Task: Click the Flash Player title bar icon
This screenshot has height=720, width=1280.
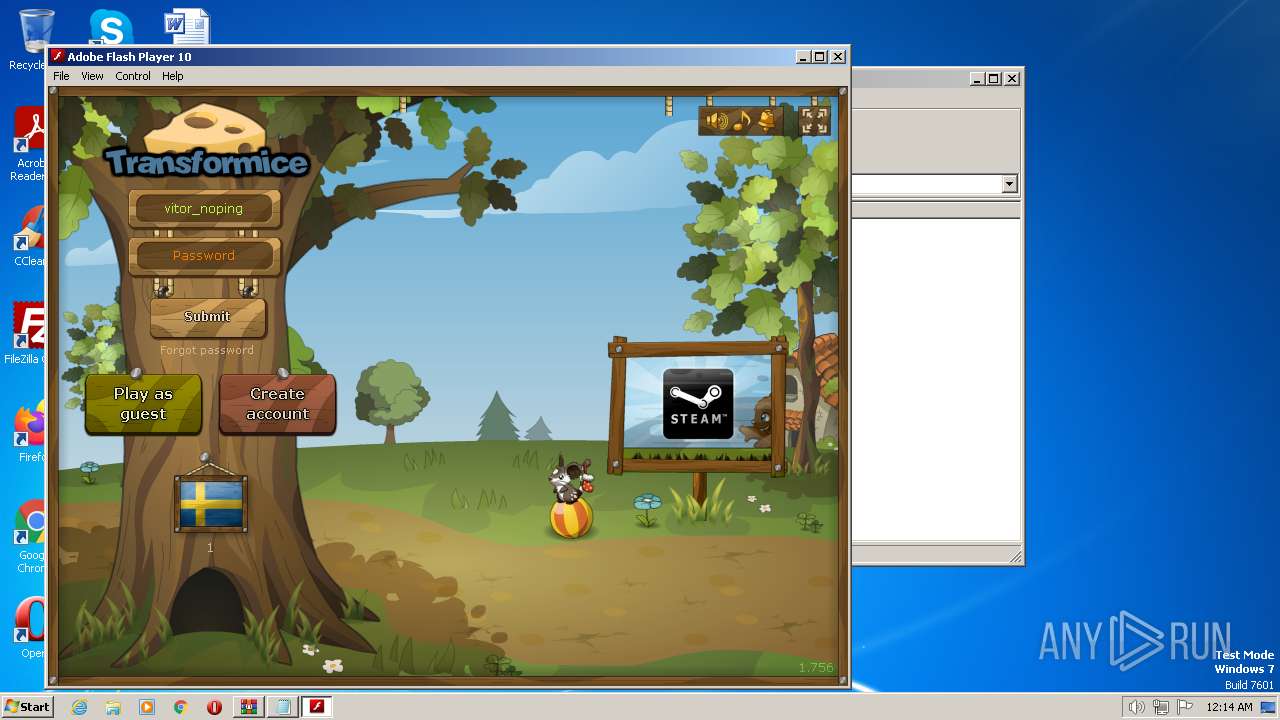Action: 58,57
